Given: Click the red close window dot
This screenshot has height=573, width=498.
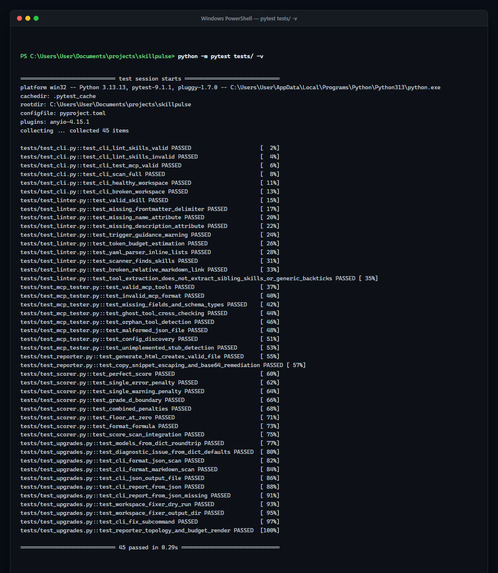Looking at the screenshot, I should coord(19,18).
